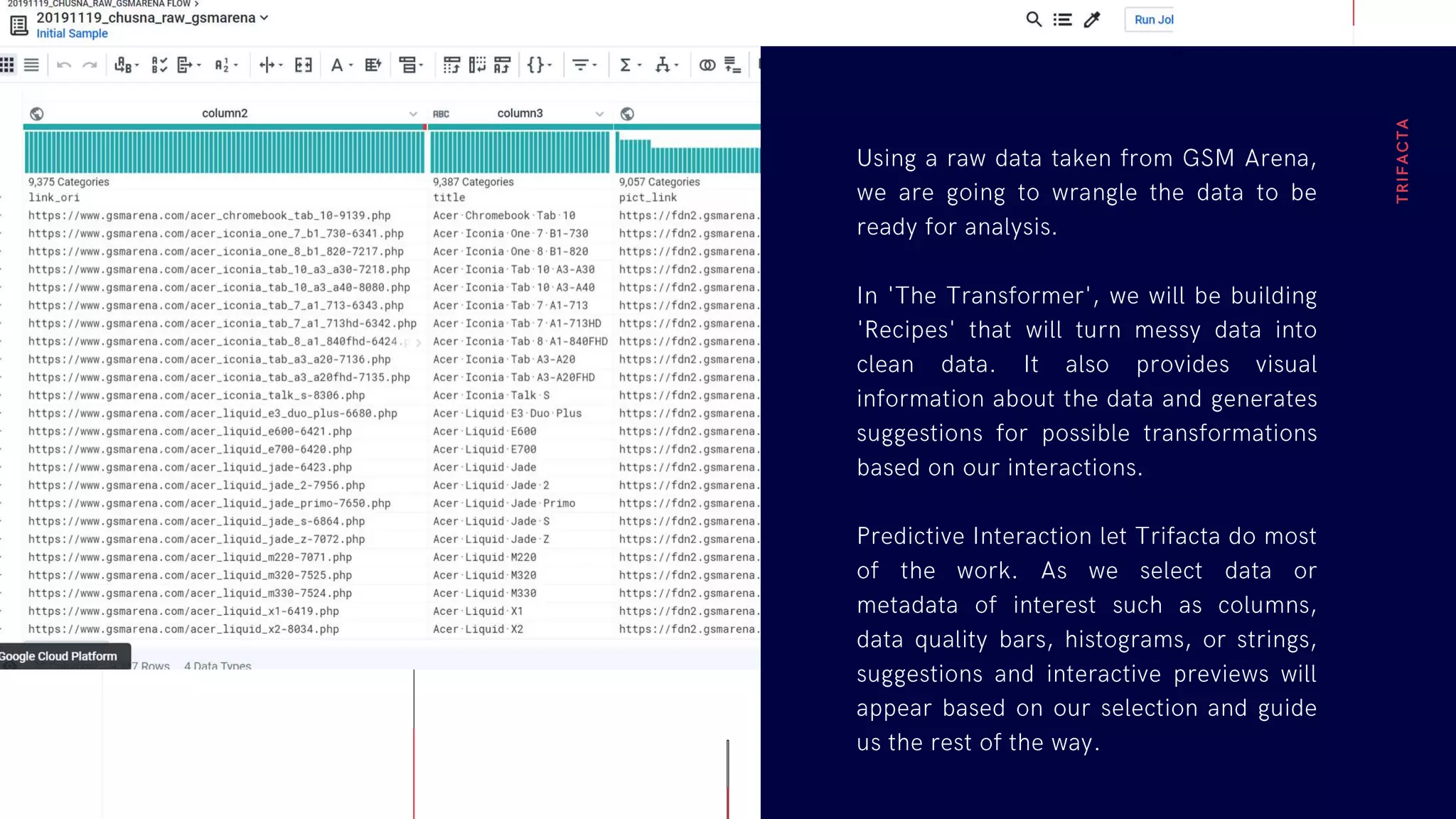
Task: Click the join datasets icon
Action: click(707, 65)
